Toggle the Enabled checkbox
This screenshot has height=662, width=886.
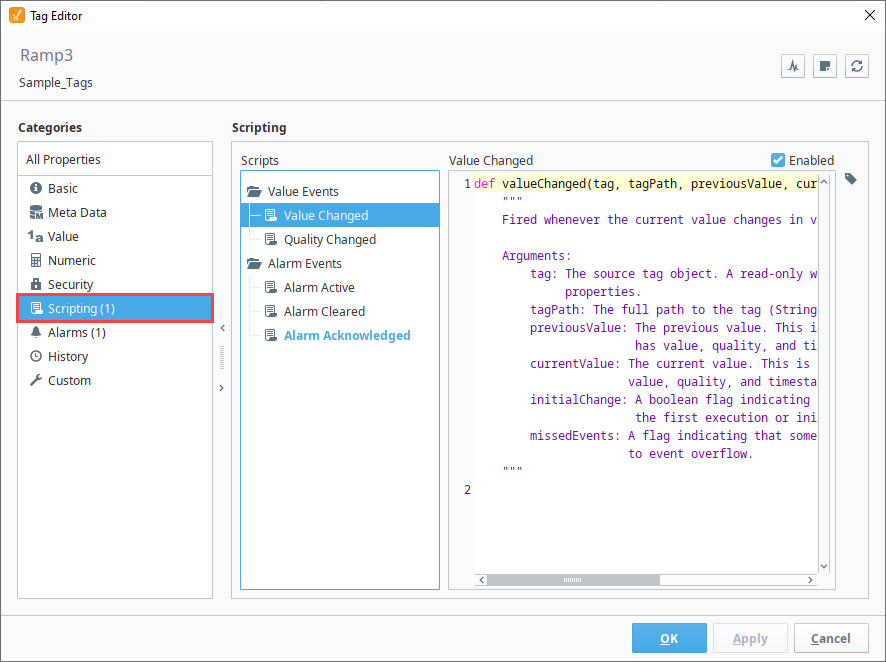pyautogui.click(x=778, y=160)
